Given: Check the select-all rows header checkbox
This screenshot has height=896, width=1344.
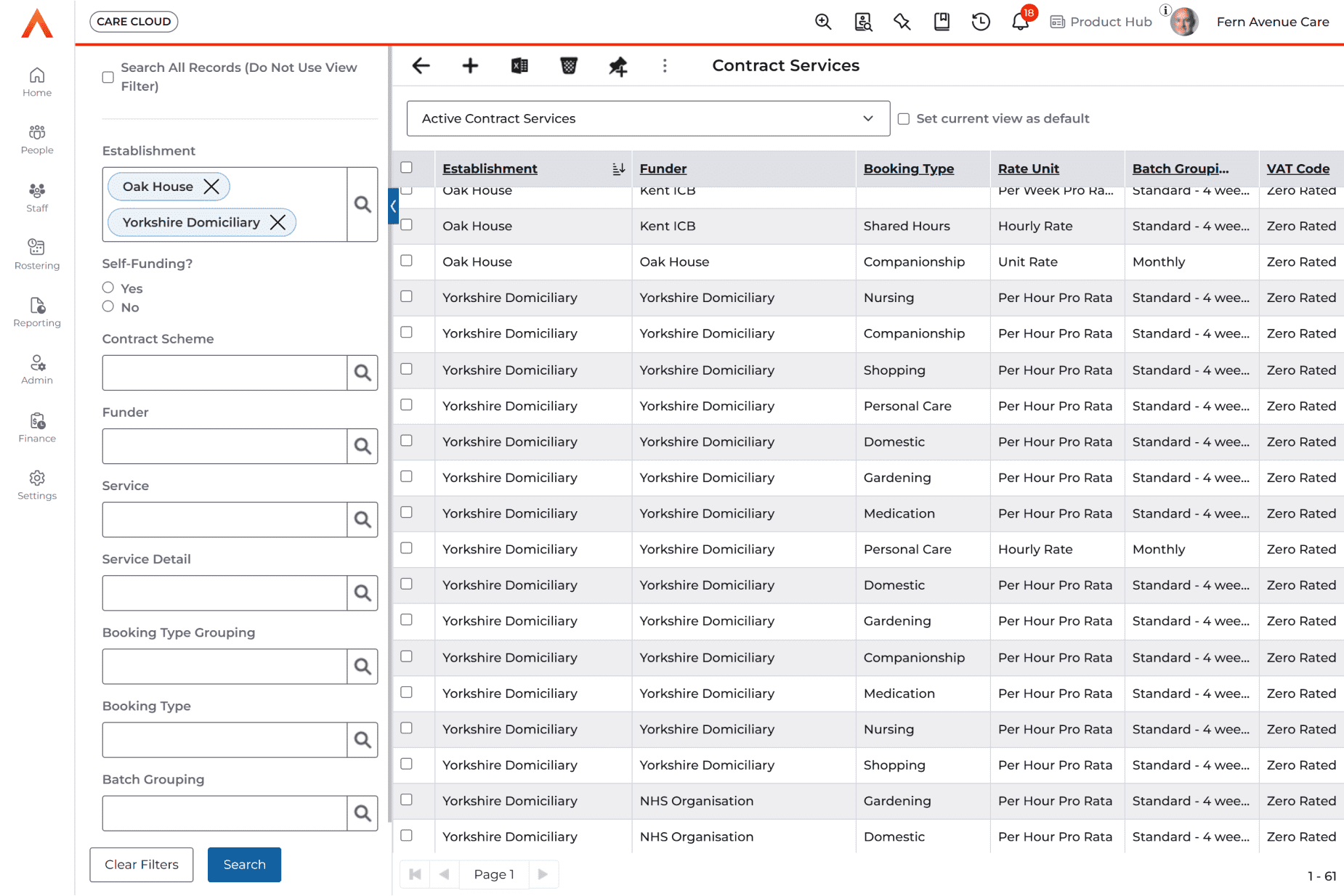Looking at the screenshot, I should tap(407, 168).
